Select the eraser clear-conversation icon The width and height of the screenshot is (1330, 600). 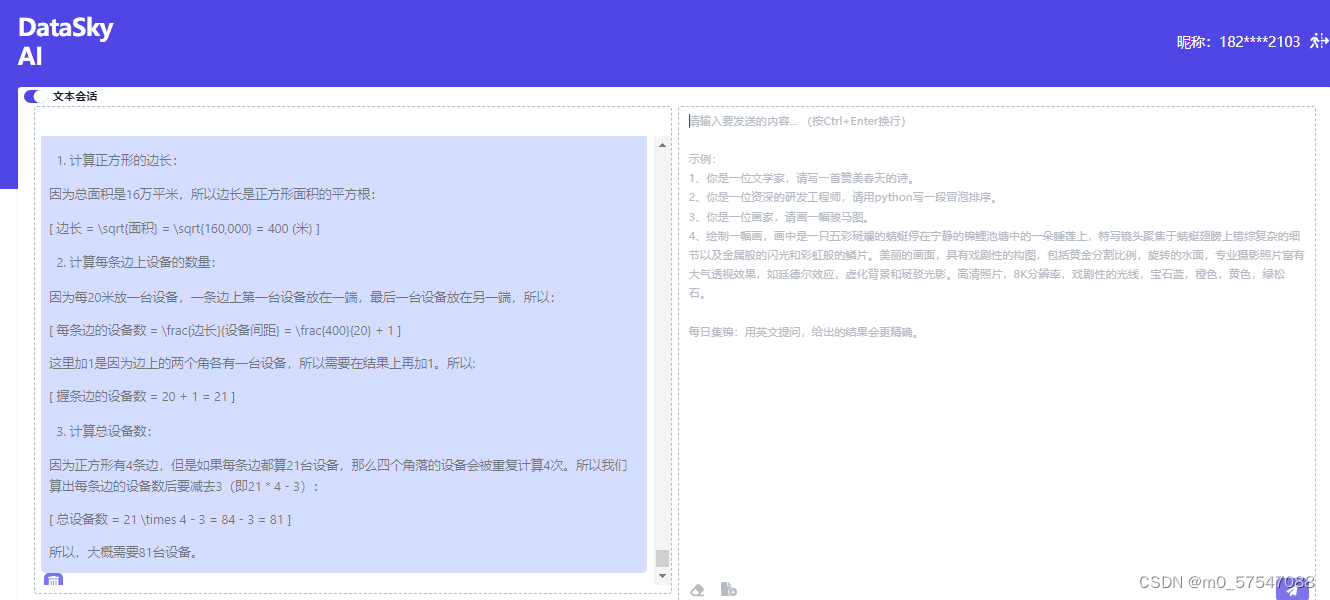pyautogui.click(x=697, y=589)
